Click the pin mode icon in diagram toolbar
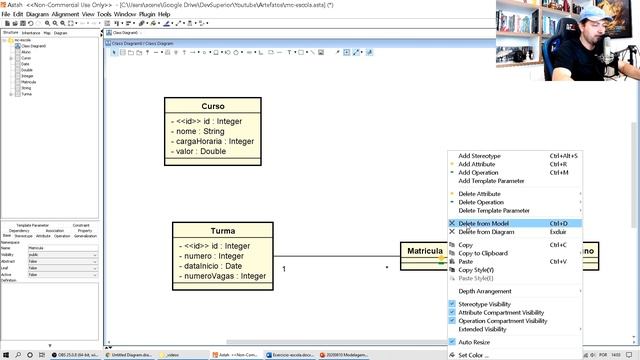640x360 pixels. (338, 52)
